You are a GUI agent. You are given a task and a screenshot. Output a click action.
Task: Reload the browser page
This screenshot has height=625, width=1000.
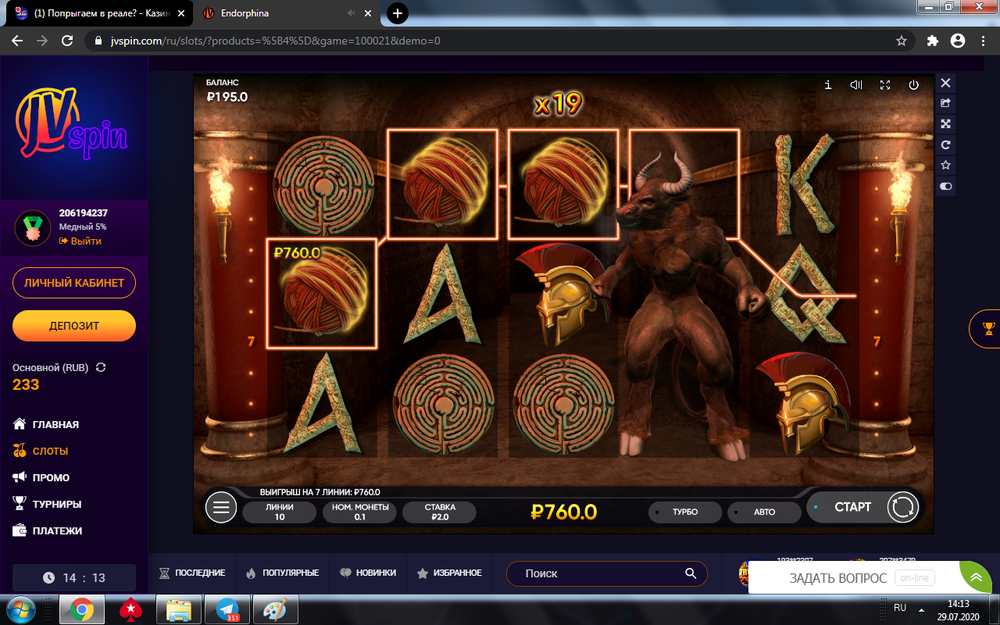click(67, 41)
